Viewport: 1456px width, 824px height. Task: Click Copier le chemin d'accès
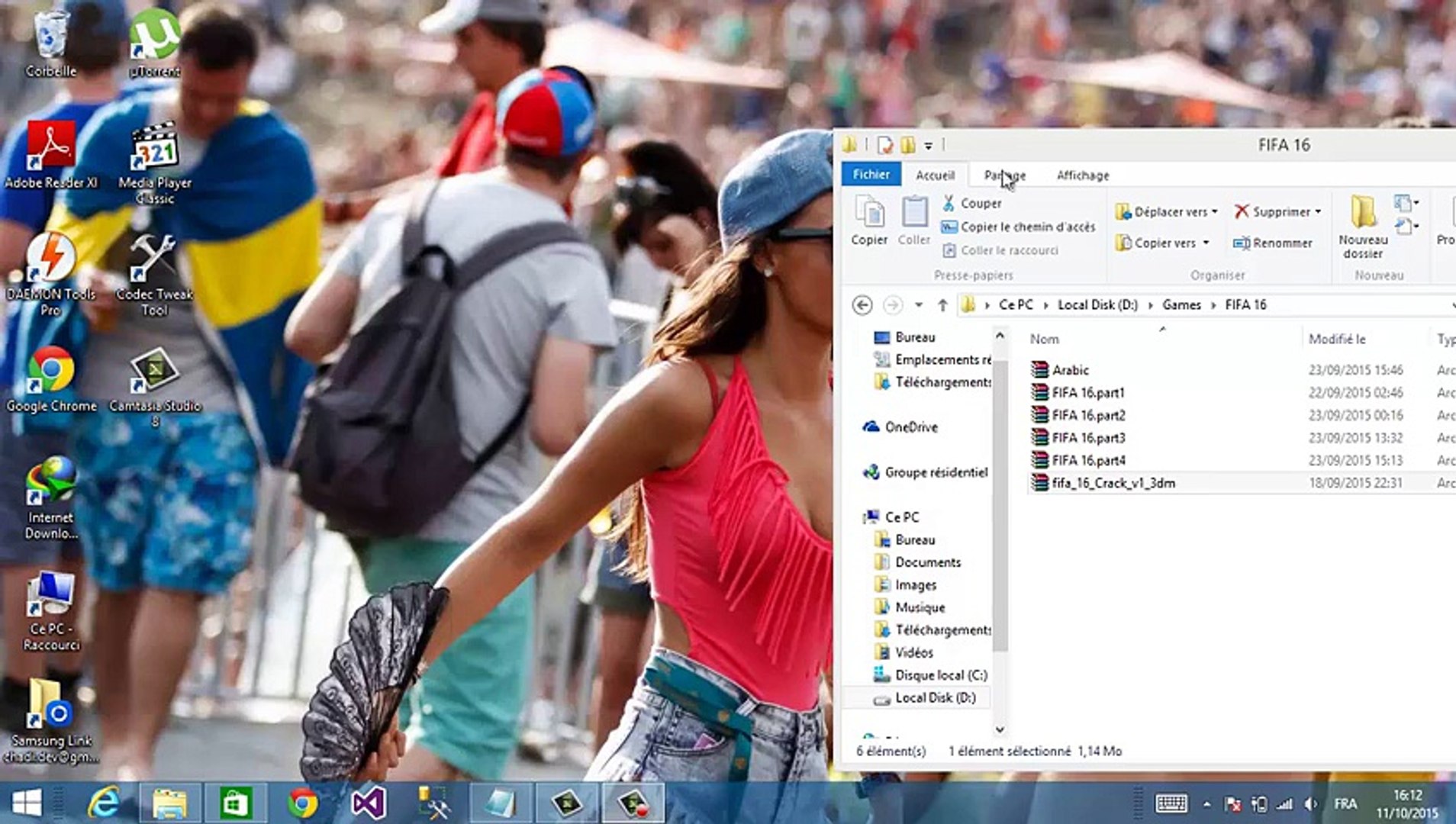(1027, 227)
